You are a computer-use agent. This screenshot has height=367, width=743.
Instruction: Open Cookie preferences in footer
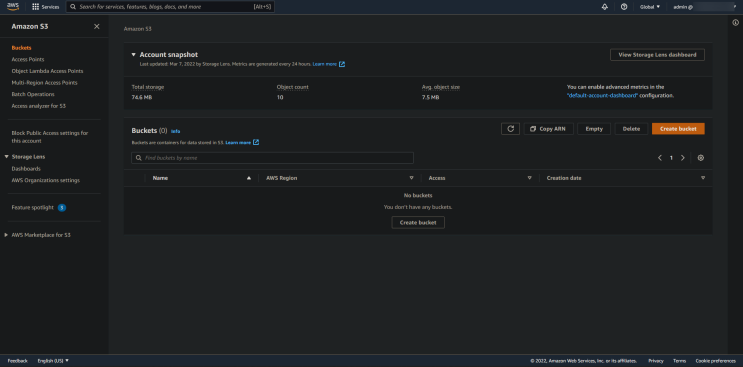[x=716, y=361]
